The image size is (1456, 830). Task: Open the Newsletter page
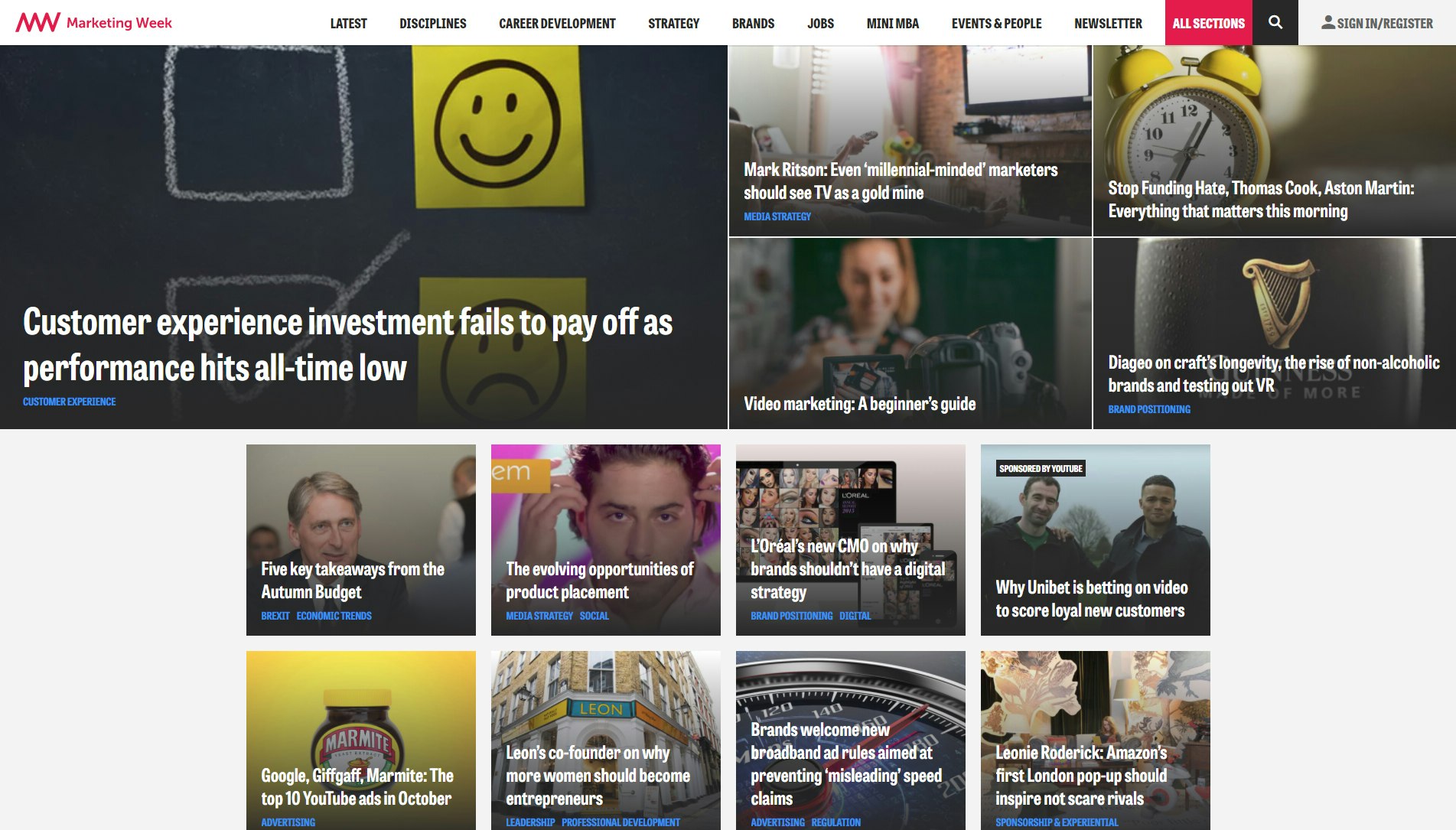click(1107, 23)
